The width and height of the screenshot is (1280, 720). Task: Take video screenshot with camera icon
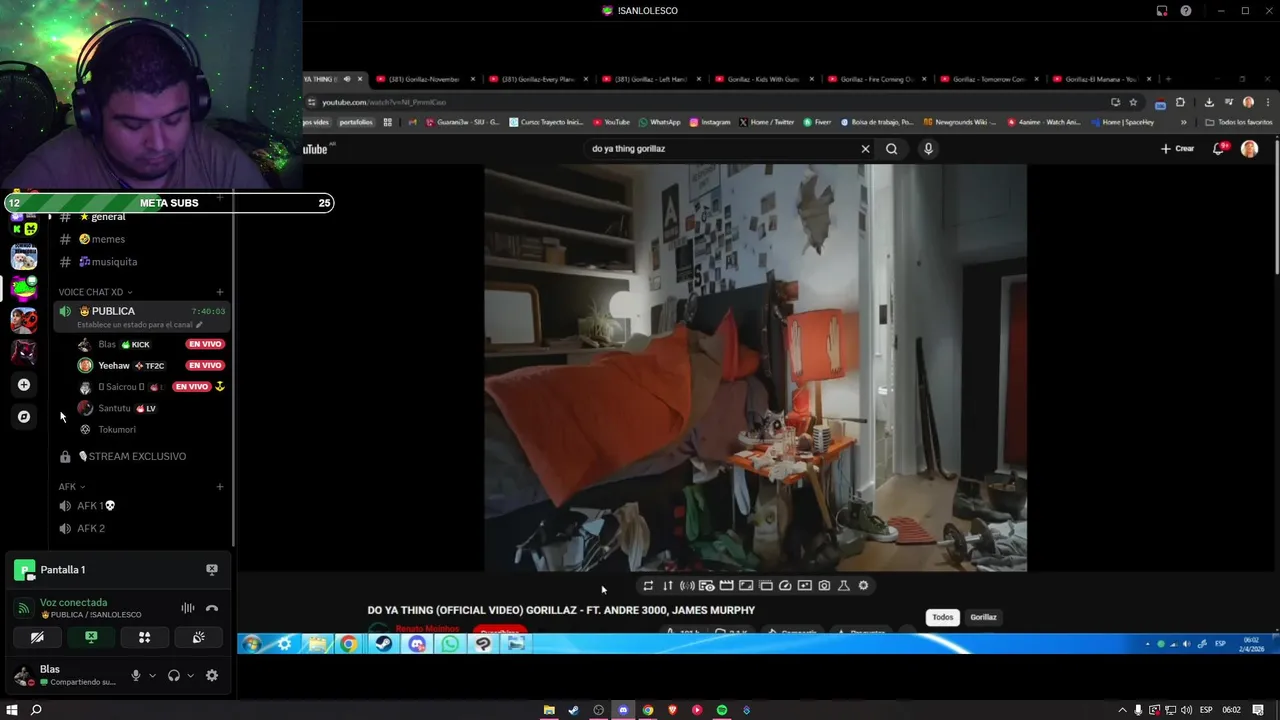pos(824,586)
